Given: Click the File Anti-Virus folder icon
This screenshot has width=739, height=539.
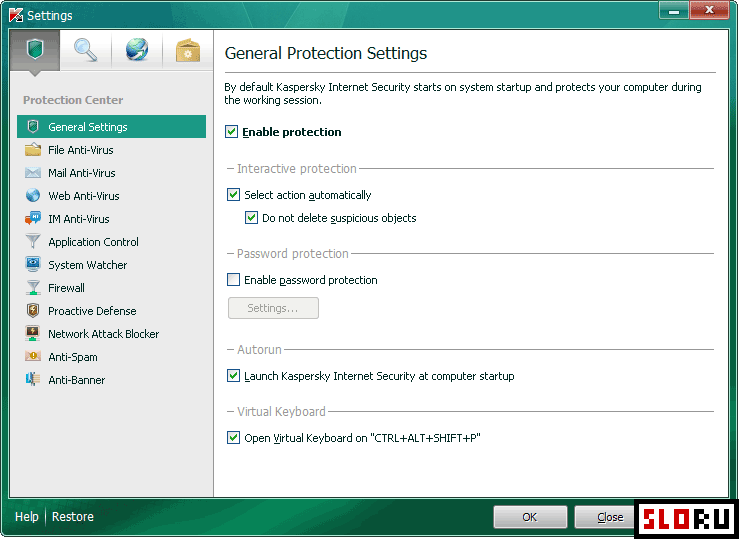Looking at the screenshot, I should tap(33, 149).
